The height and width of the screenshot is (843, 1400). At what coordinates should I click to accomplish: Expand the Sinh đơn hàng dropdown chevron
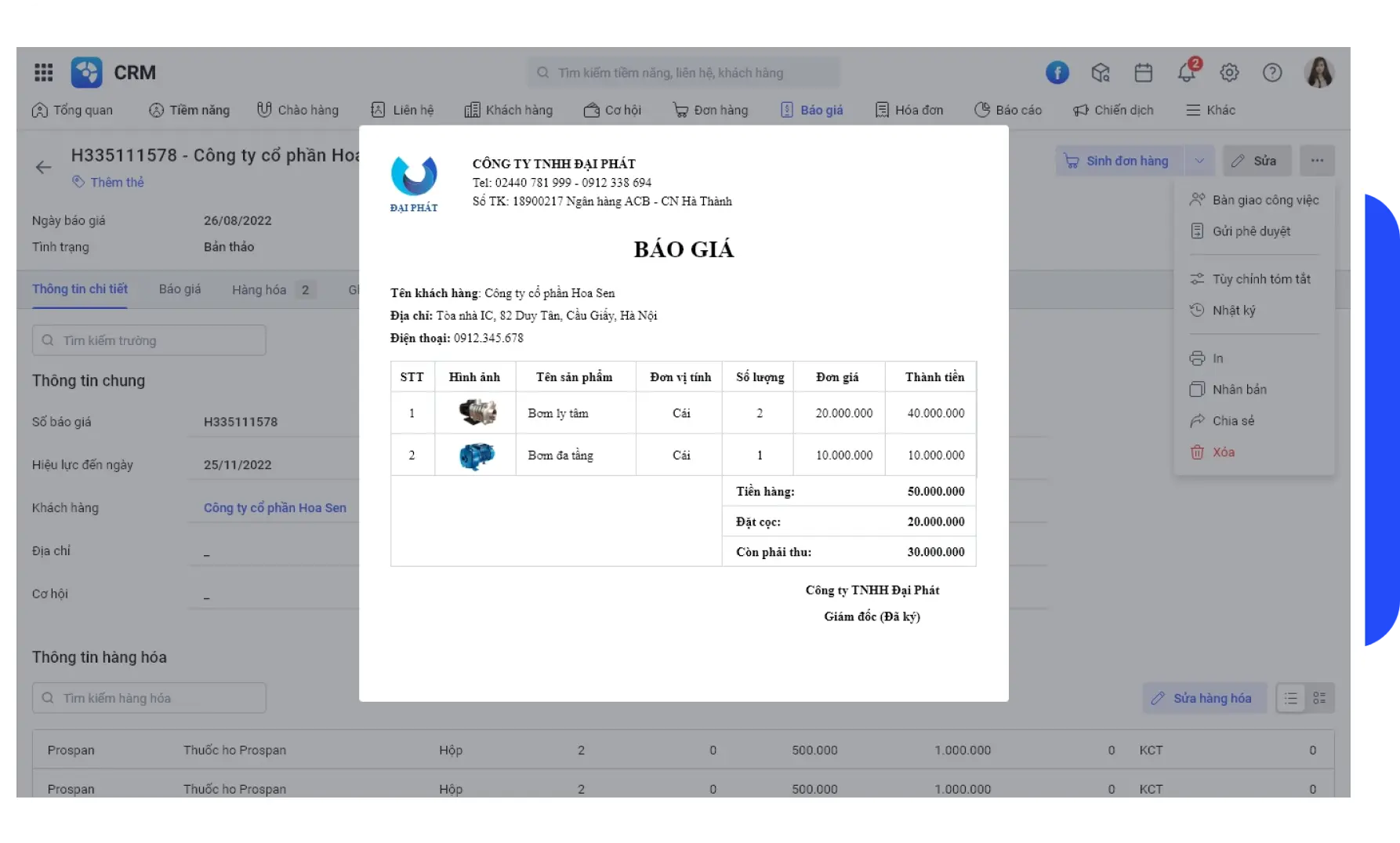(x=1199, y=161)
